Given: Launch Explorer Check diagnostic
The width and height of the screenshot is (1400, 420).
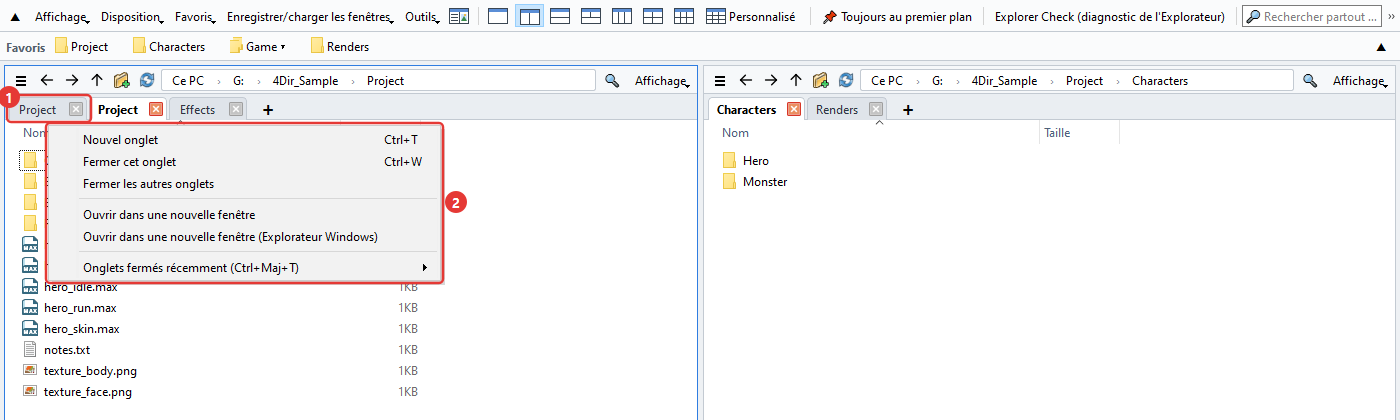Looking at the screenshot, I should click(x=1109, y=16).
